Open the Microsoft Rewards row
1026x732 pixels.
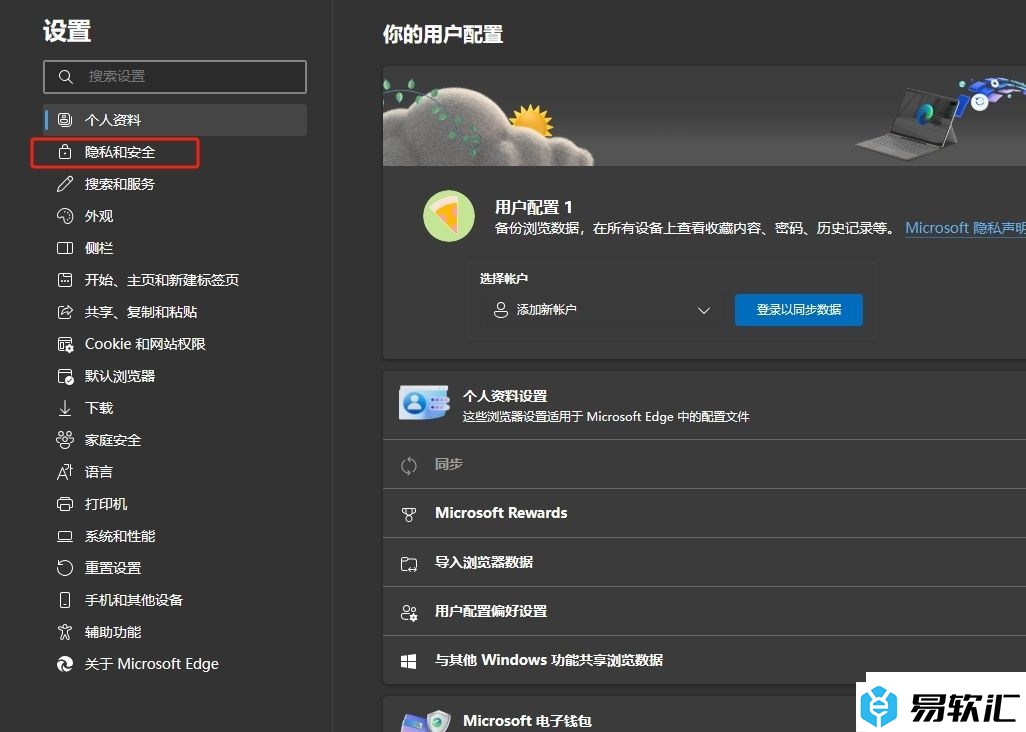(x=704, y=513)
